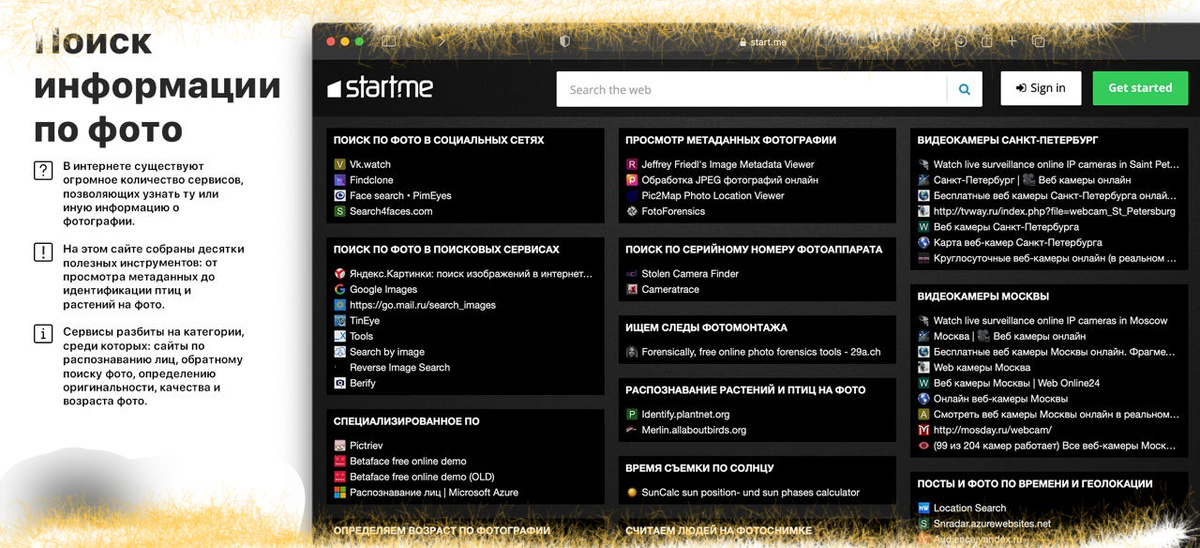Click ПРОСМОТР МЕТАДАННЫХ ФОТОГРАФИИ heading
The height and width of the screenshot is (548, 1200).
[730, 140]
